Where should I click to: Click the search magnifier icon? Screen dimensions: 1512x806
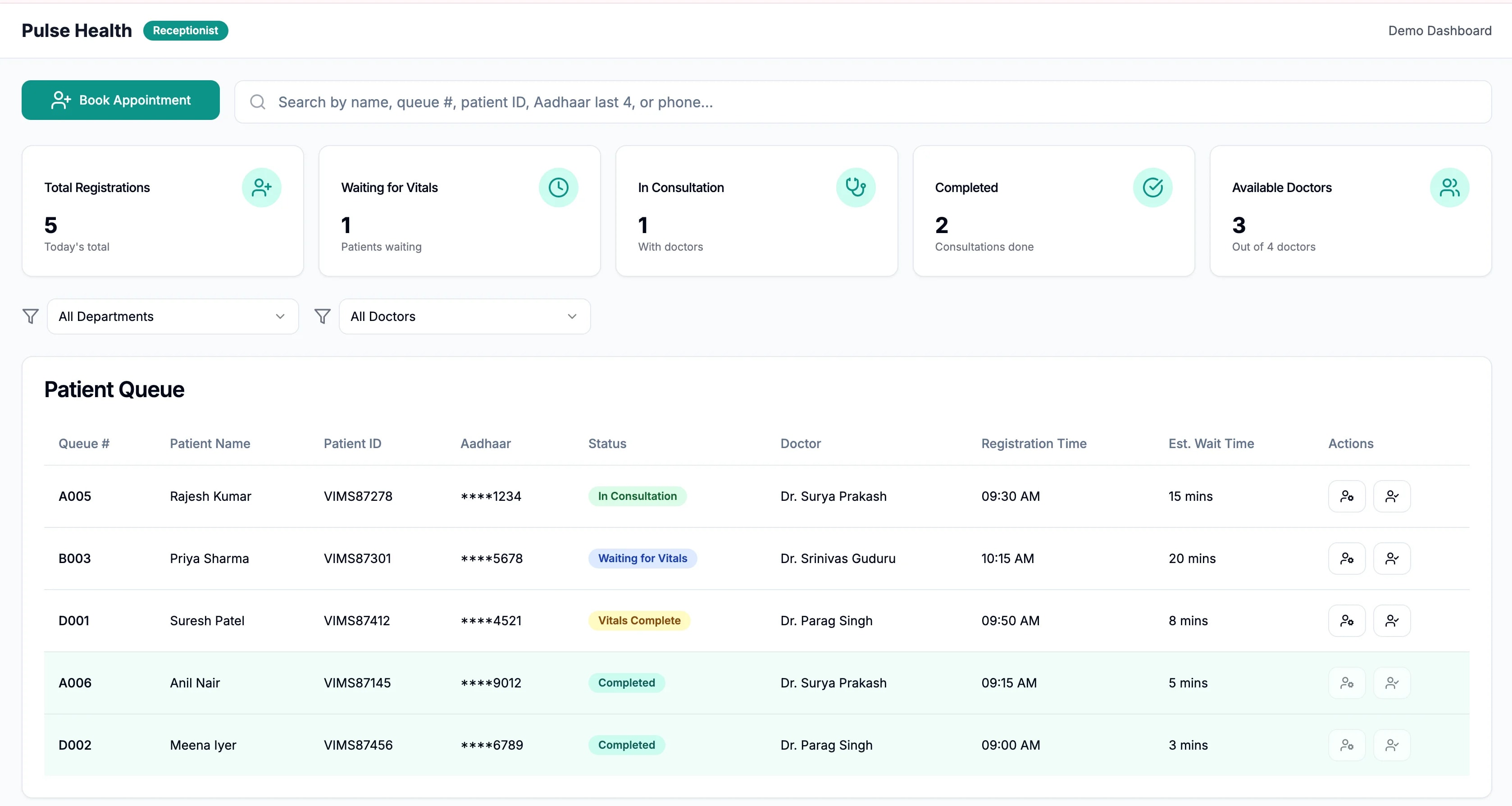click(257, 101)
